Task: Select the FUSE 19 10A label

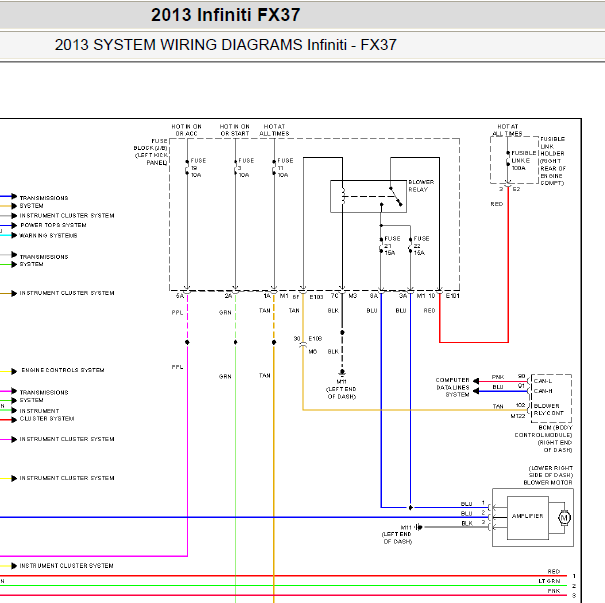Action: coord(198,167)
